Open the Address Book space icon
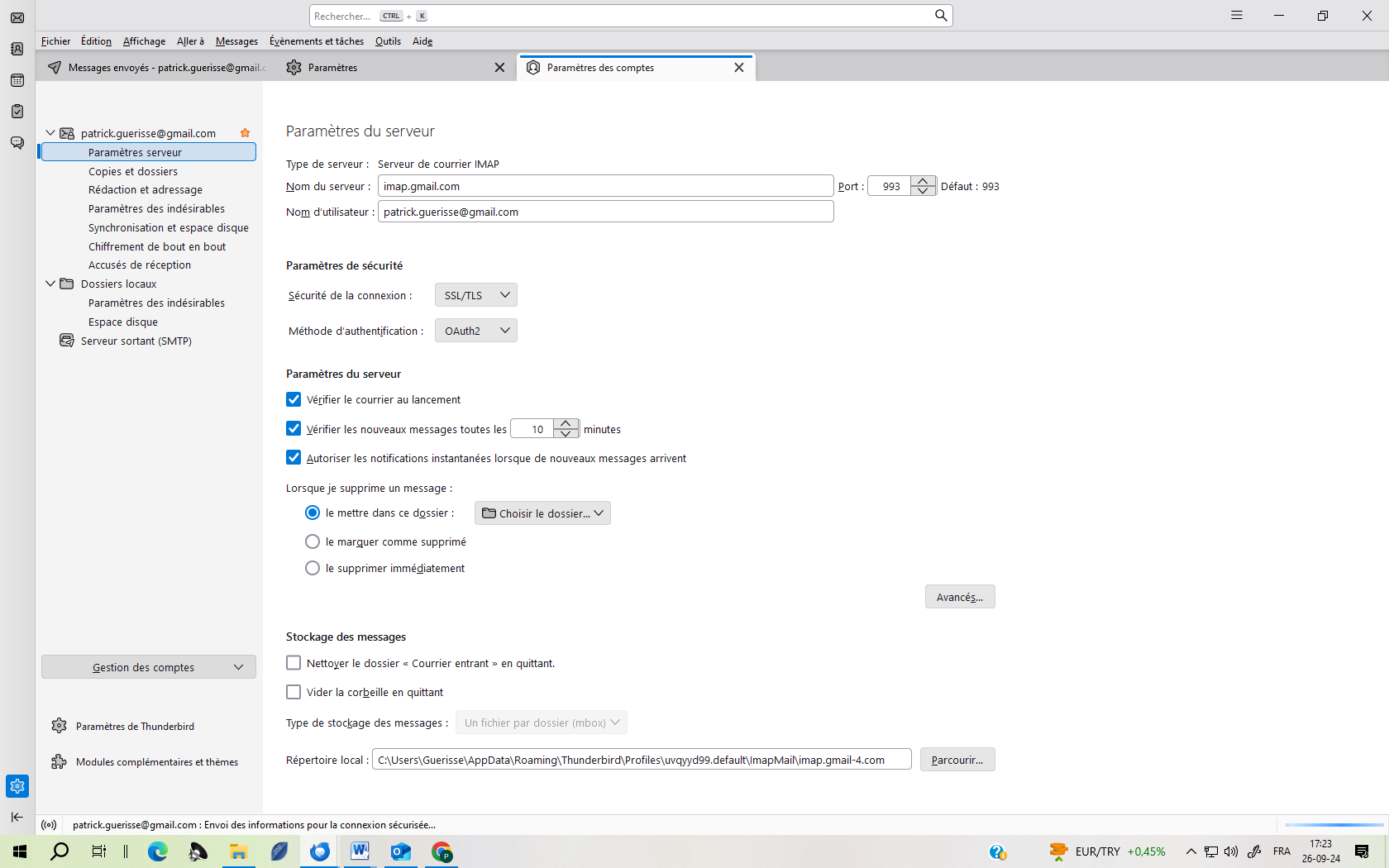Viewport: 1389px width, 868px height. (17, 49)
